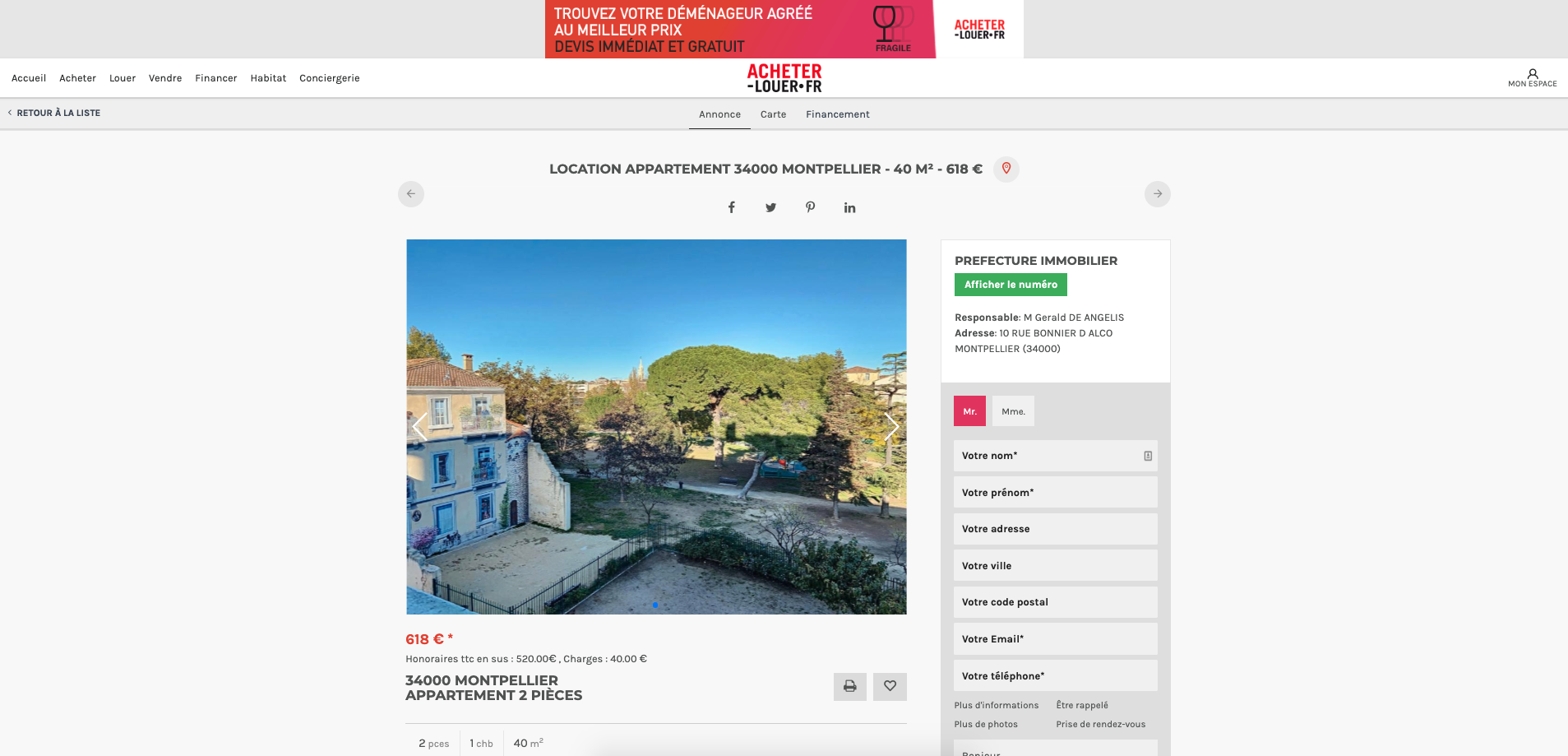Share the listing on LinkedIn

849,207
